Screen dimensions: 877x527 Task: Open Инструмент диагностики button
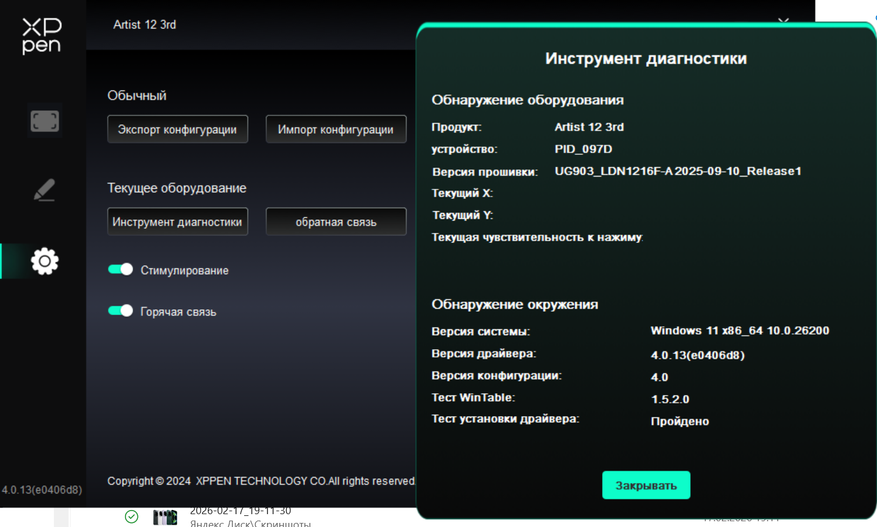point(177,222)
